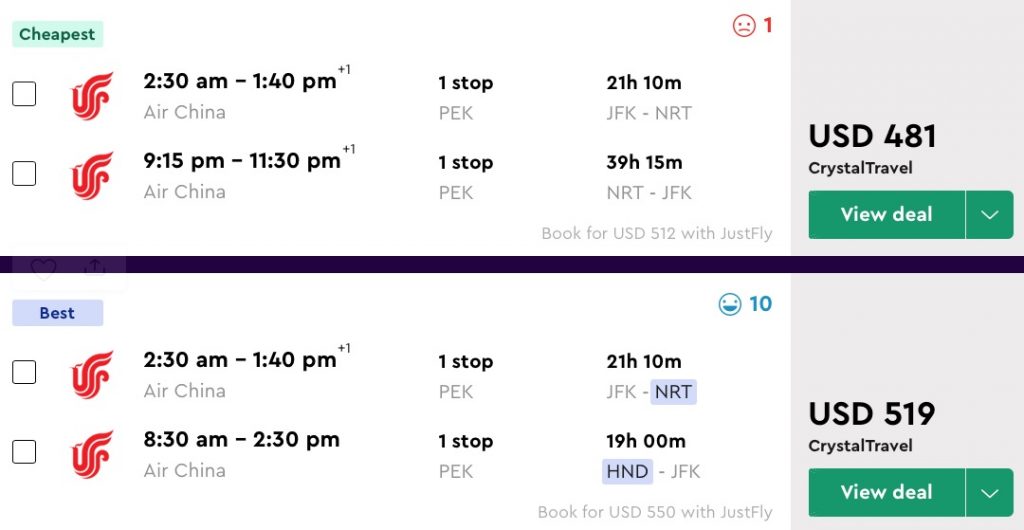The width and height of the screenshot is (1024, 530).
Task: Select the Cheapest deal's 2:30 am flight checkbox
Action: click(24, 94)
